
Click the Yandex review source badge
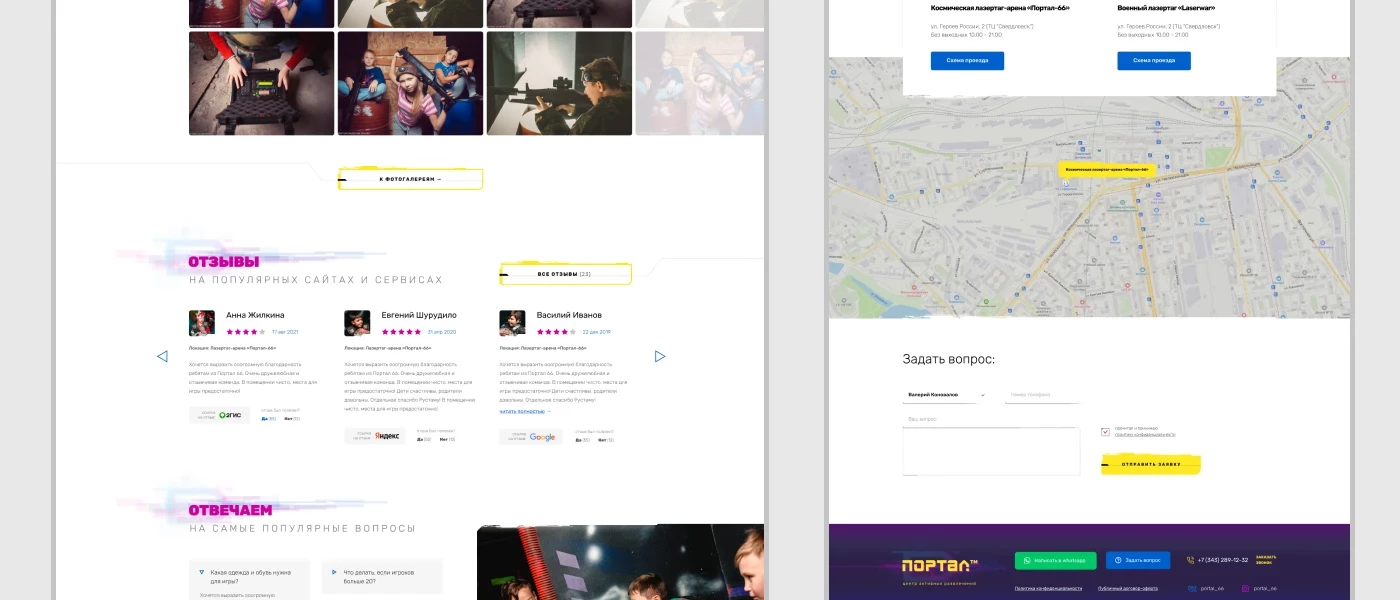[376, 436]
